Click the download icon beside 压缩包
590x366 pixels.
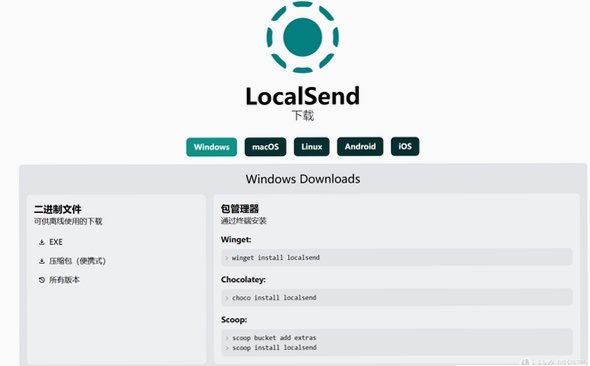coord(42,261)
